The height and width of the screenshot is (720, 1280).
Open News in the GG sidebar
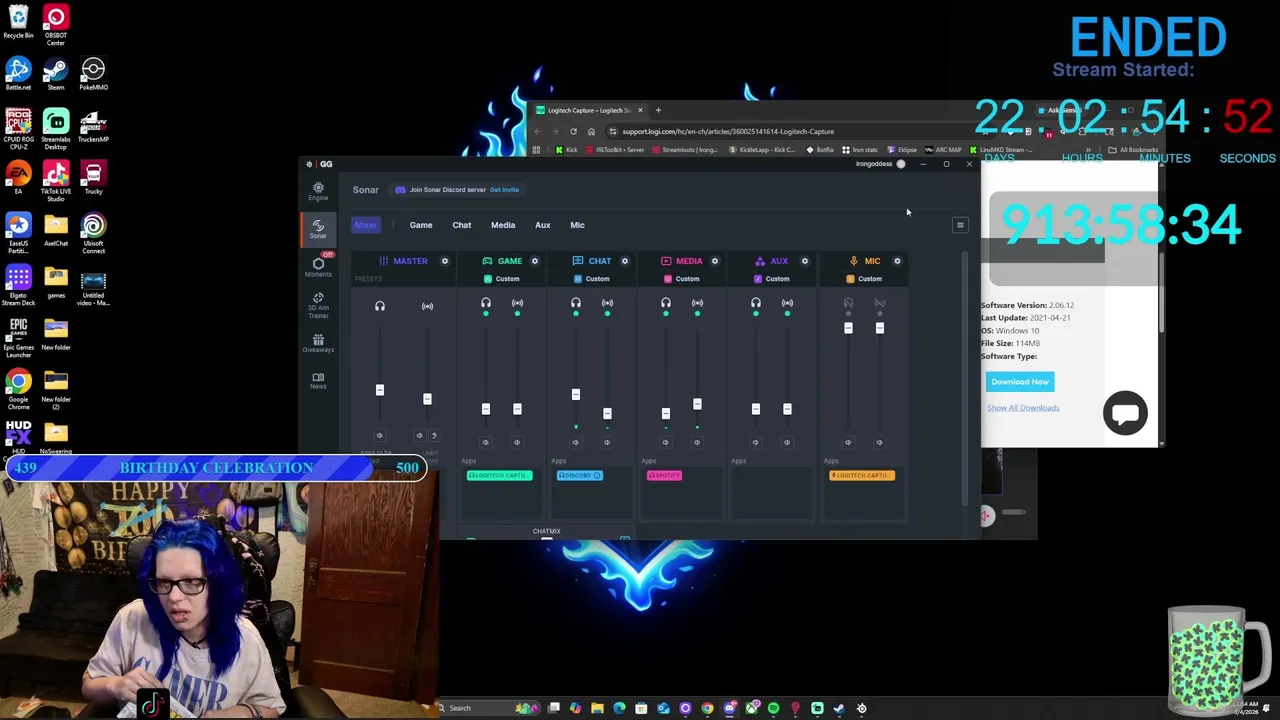click(x=318, y=380)
